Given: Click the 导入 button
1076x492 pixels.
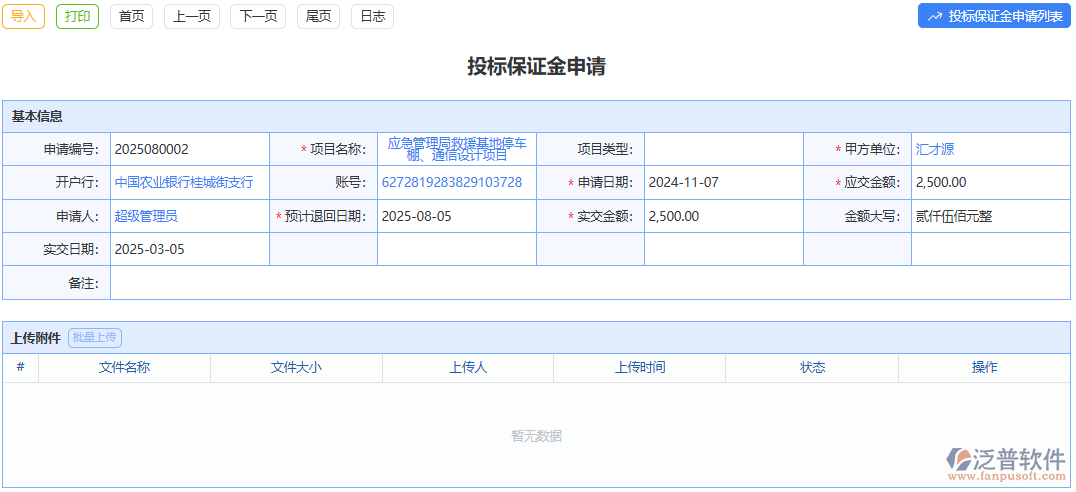Looking at the screenshot, I should (23, 16).
